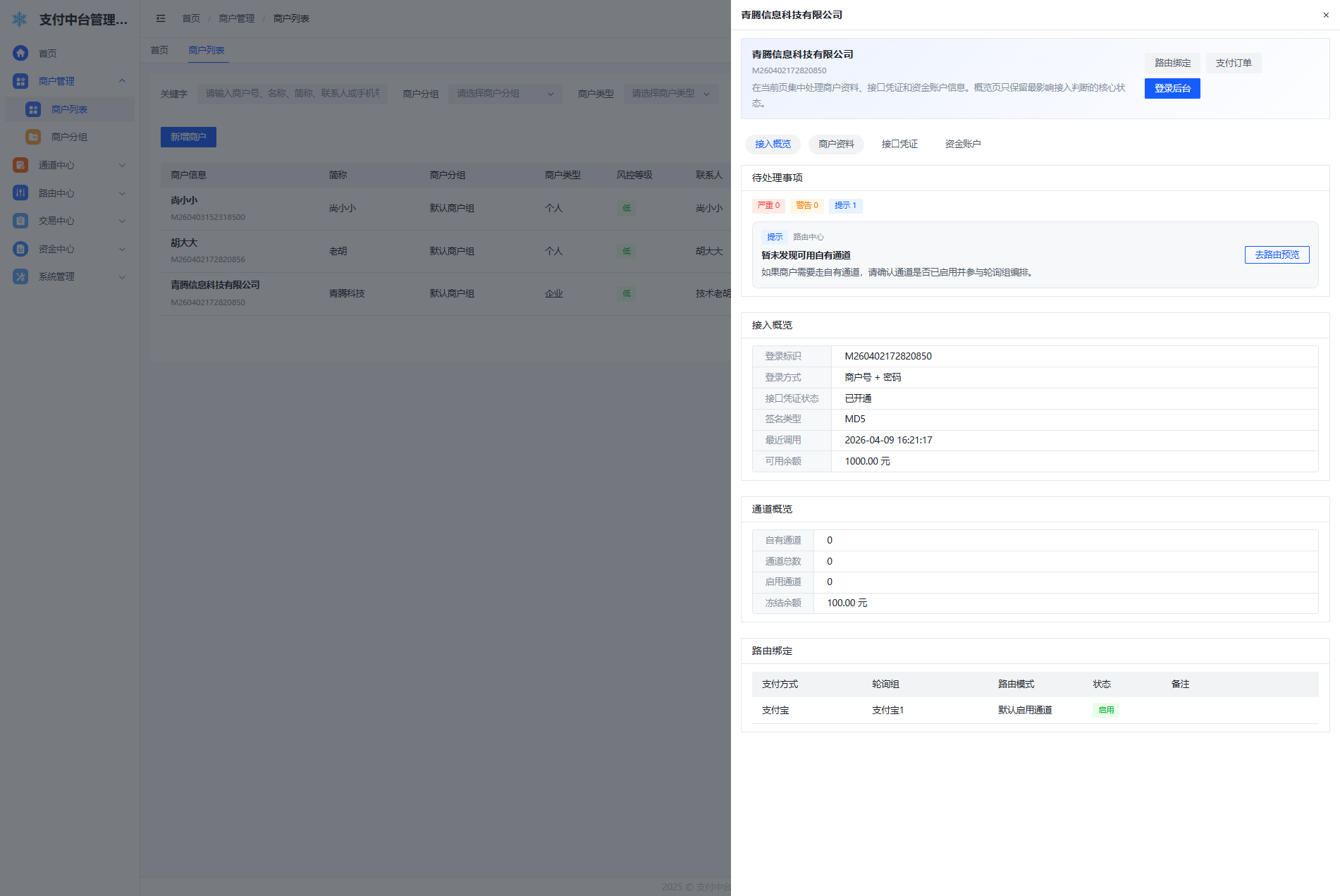Click the home icon in the sidebar
The image size is (1340, 896).
(x=20, y=53)
